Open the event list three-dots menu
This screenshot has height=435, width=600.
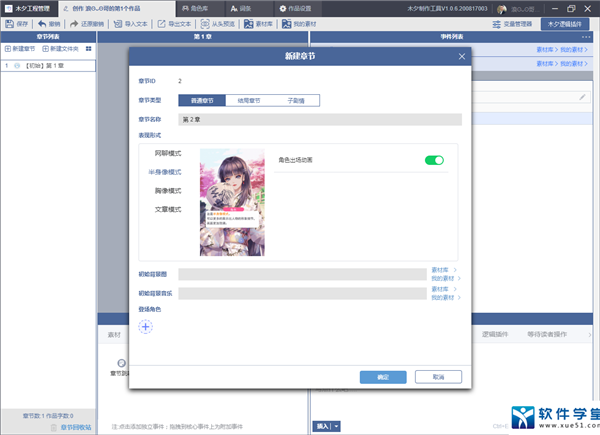586,37
